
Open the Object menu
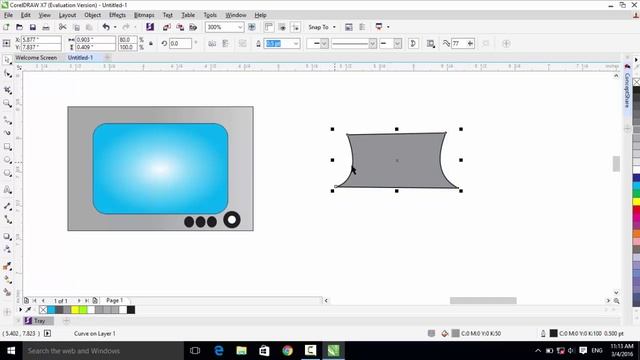(x=93, y=15)
